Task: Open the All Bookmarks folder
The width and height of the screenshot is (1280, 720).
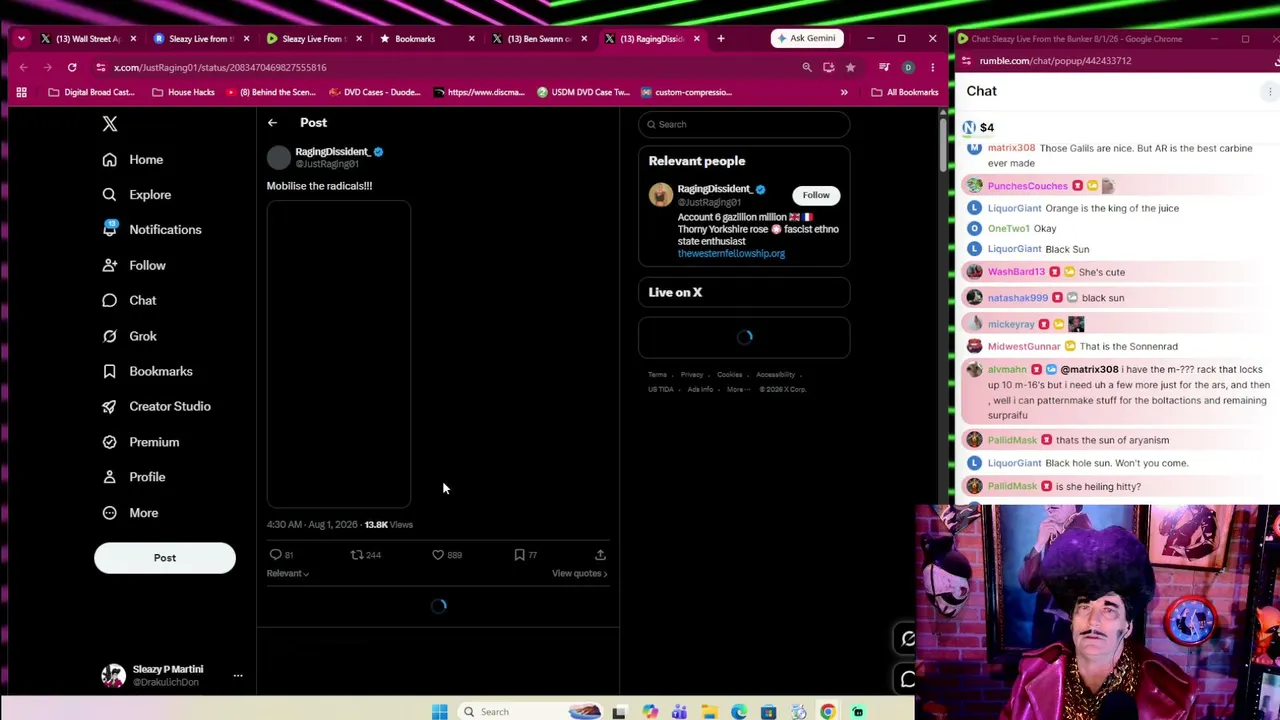Action: pyautogui.click(x=905, y=93)
